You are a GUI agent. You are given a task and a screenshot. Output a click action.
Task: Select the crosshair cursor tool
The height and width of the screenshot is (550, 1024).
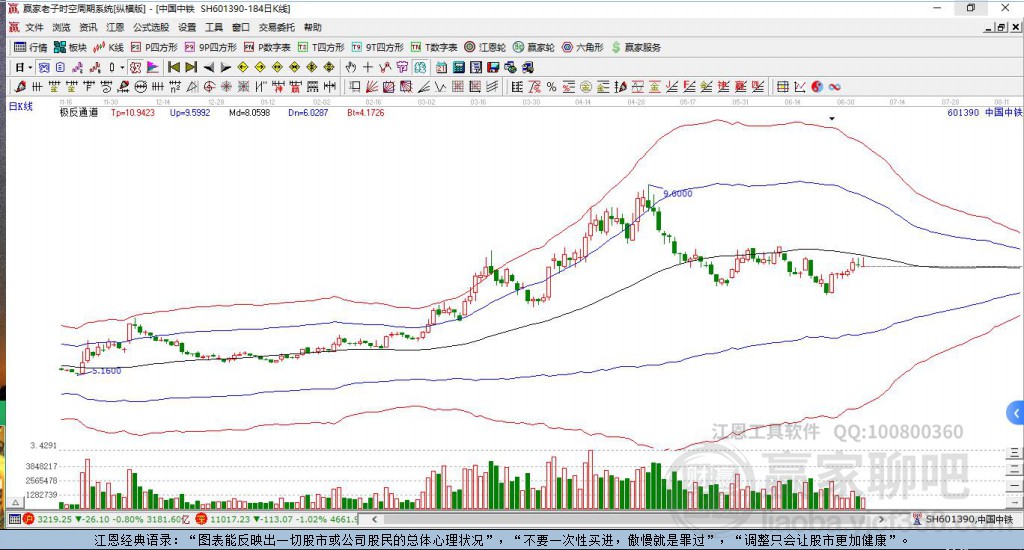[368, 67]
